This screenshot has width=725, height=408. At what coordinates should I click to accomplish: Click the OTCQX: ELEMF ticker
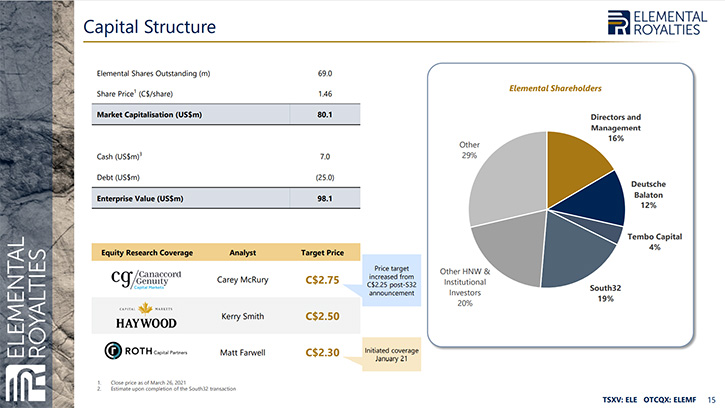point(670,400)
